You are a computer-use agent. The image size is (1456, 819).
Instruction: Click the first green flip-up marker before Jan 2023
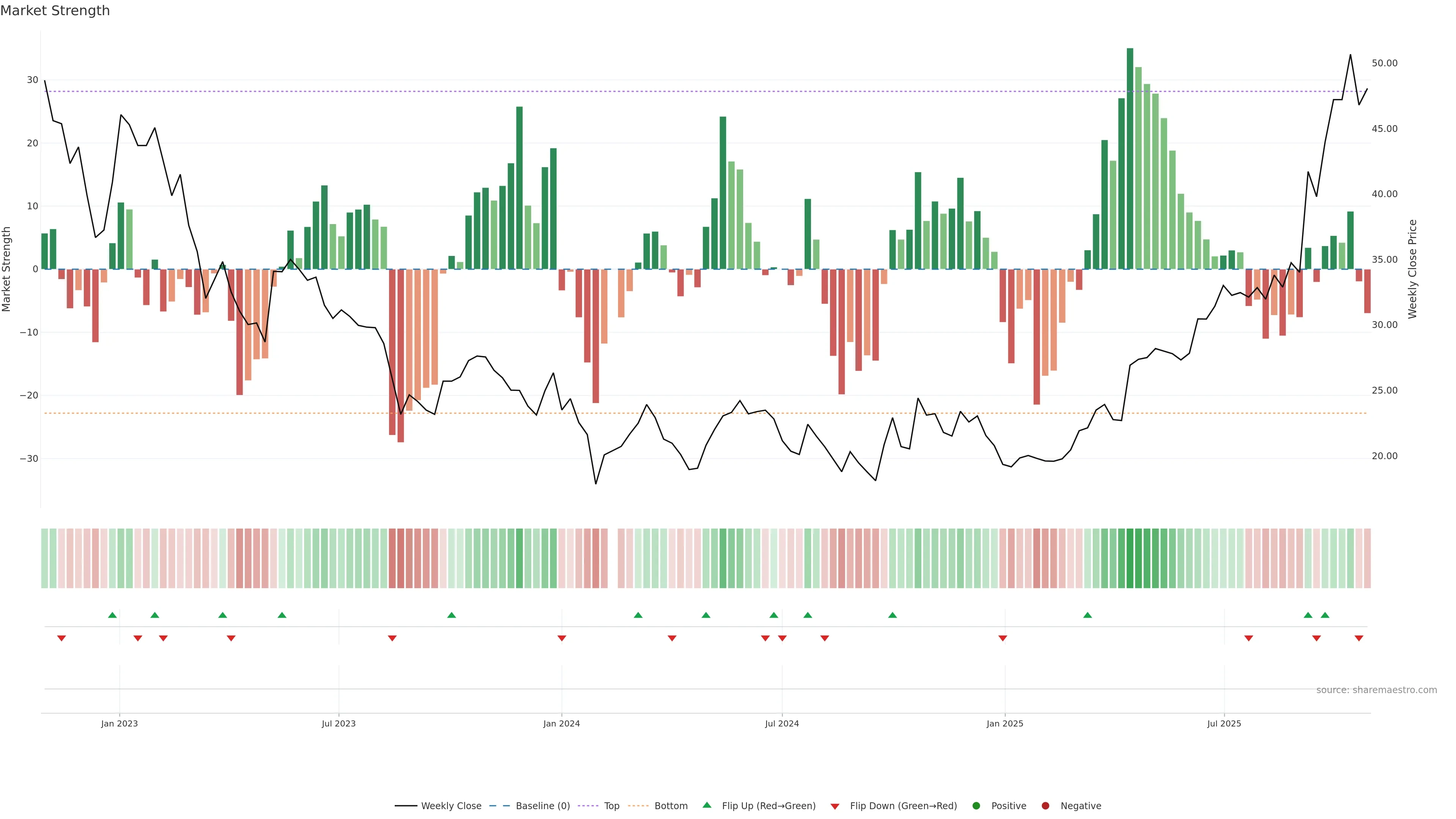[113, 615]
